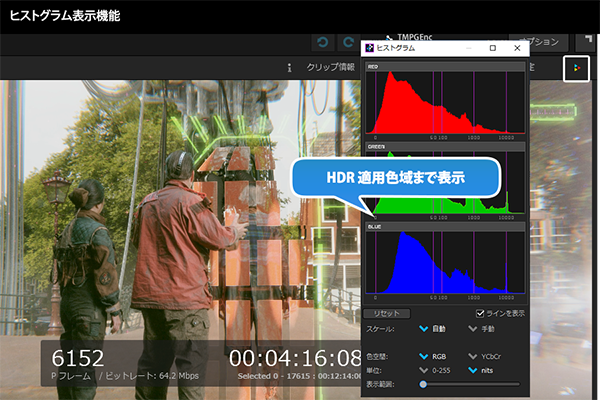Toggle the ラインを表示 checkbox

coord(480,313)
